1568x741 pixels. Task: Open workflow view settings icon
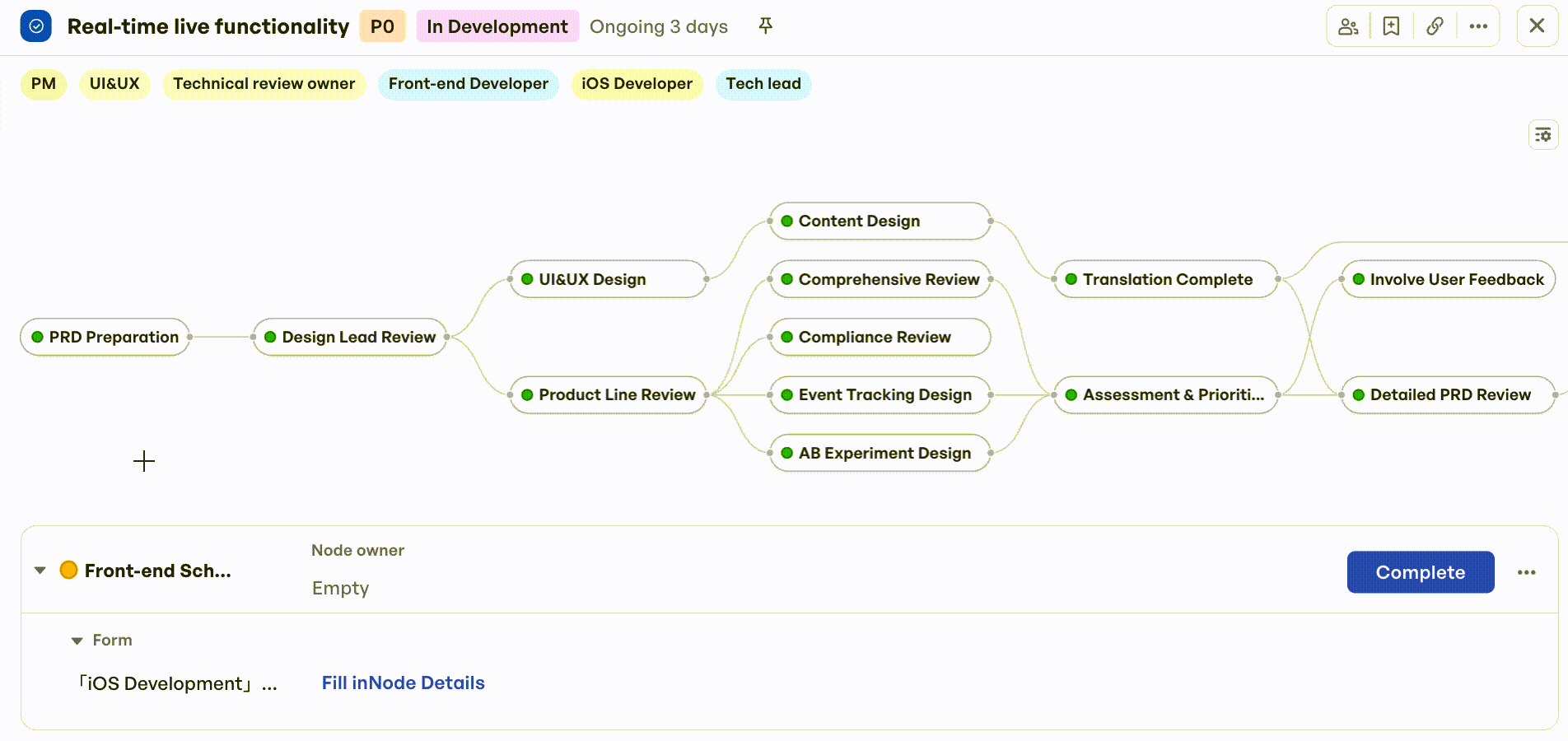(1543, 134)
